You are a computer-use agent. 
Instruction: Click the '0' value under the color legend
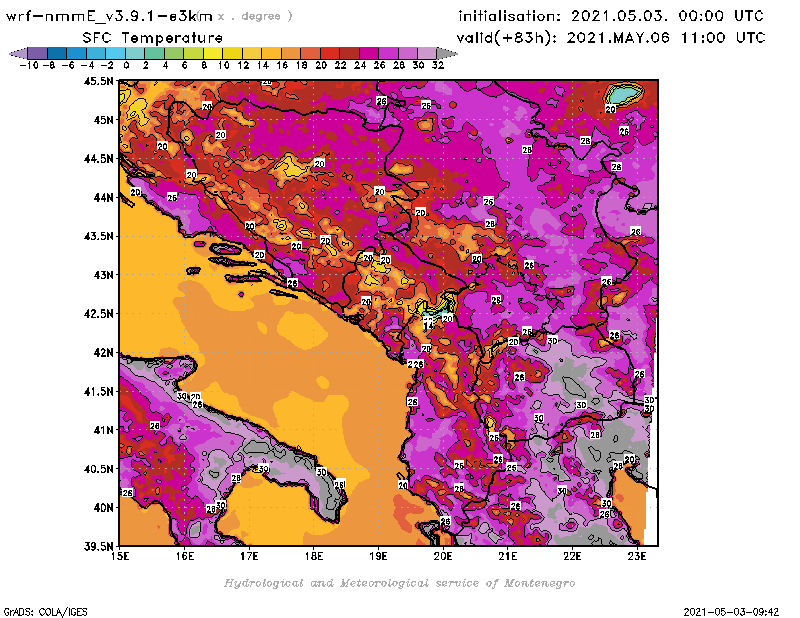pyautogui.click(x=127, y=66)
